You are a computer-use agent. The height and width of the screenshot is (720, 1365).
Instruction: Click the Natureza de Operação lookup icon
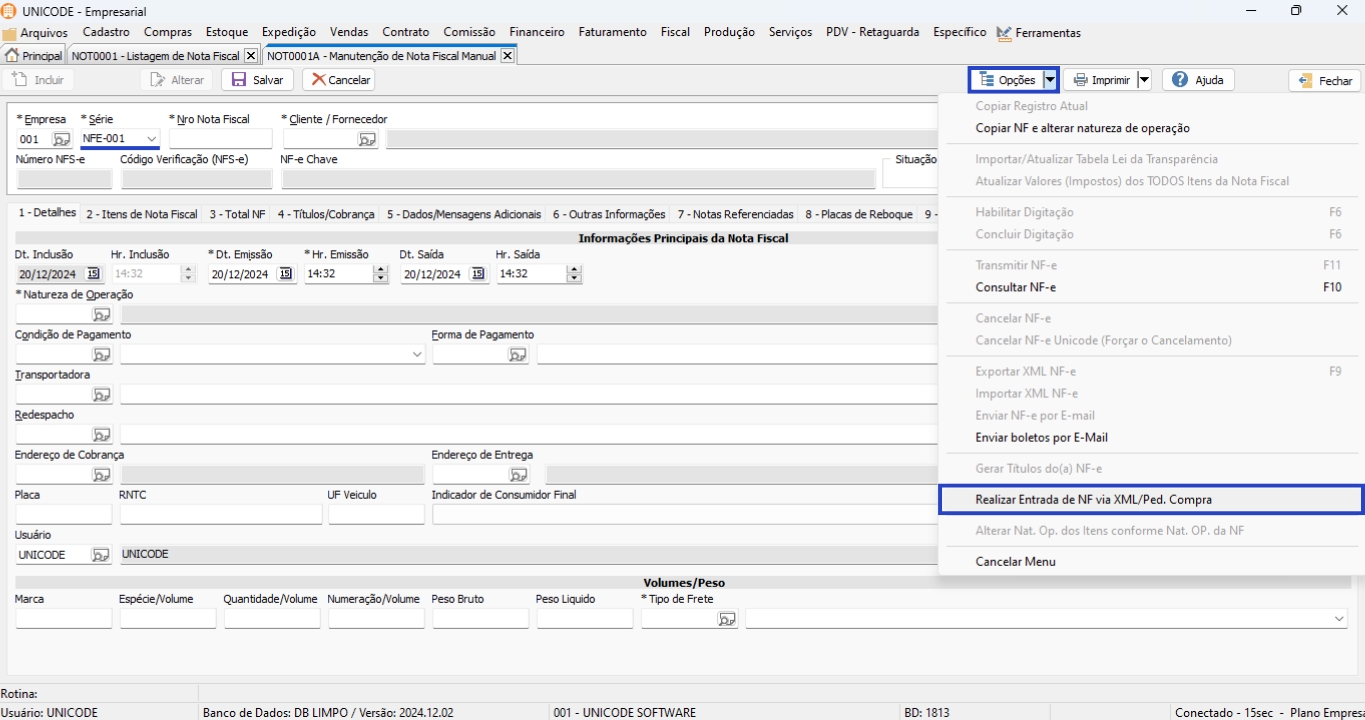[101, 315]
